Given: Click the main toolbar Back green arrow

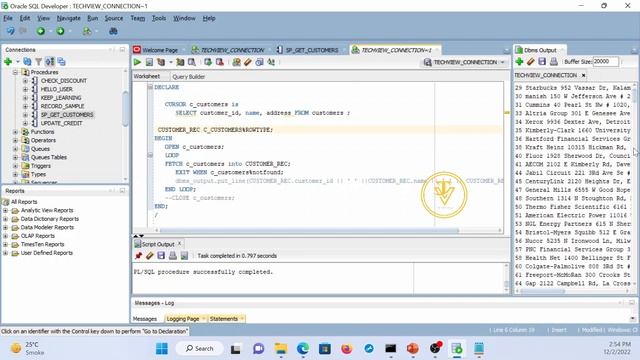Looking at the screenshot, I should [x=40, y=31].
